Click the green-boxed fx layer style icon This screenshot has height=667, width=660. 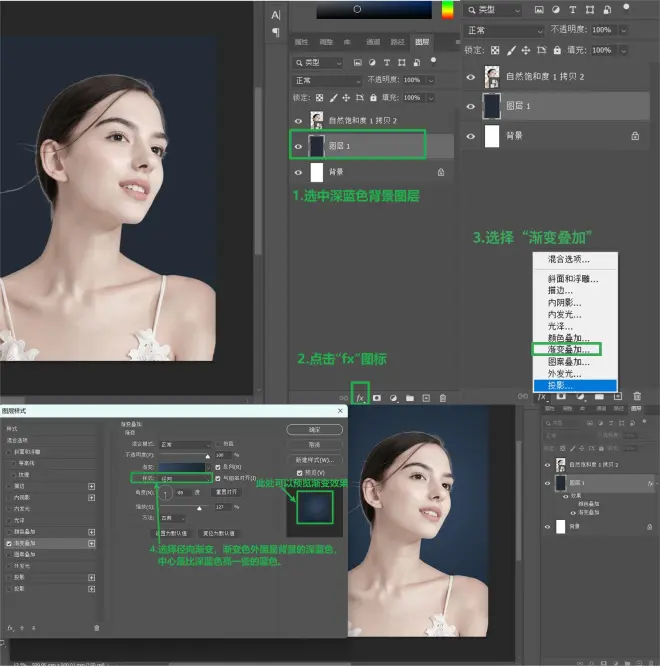(360, 396)
